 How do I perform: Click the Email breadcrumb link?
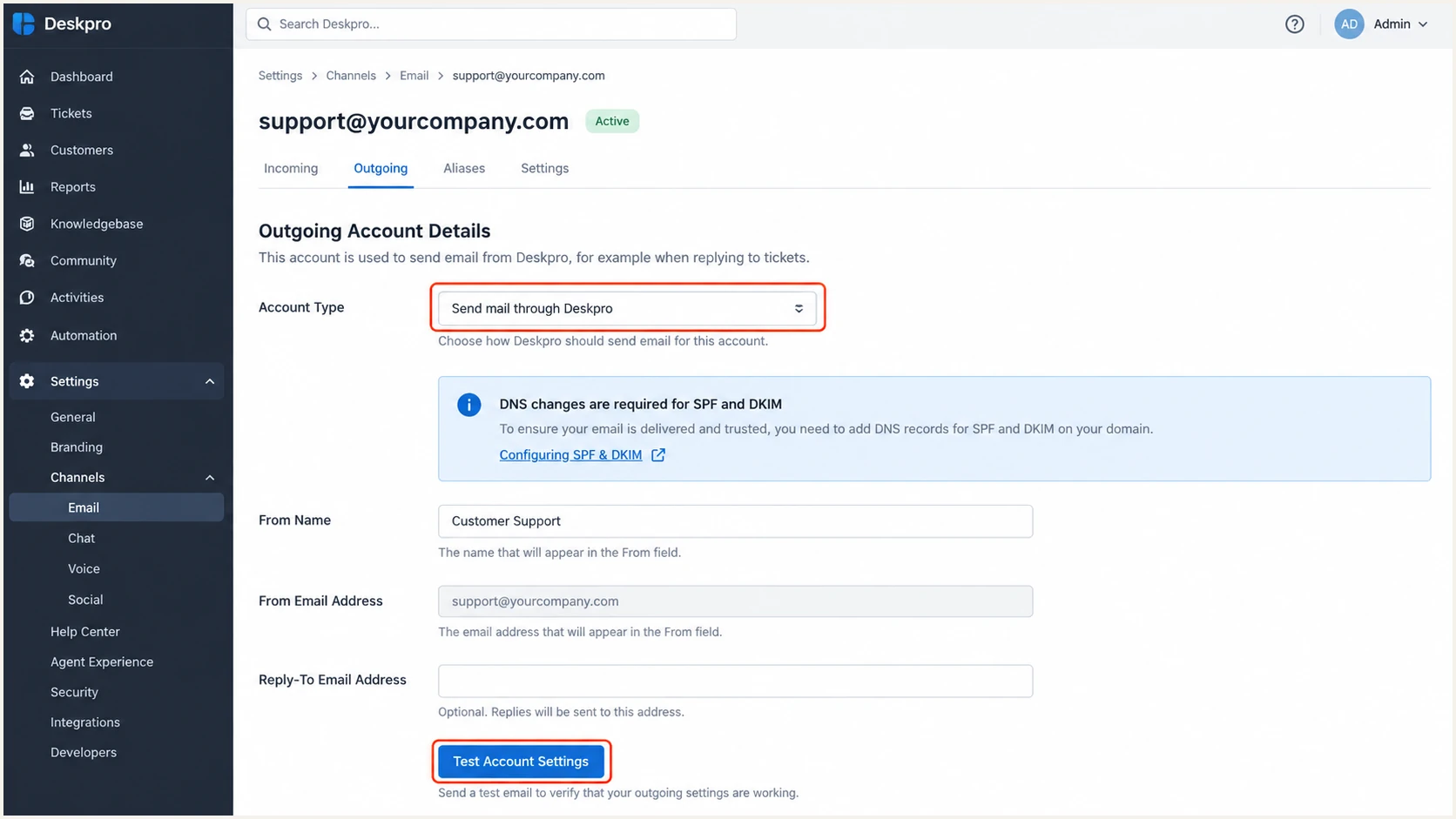click(415, 76)
